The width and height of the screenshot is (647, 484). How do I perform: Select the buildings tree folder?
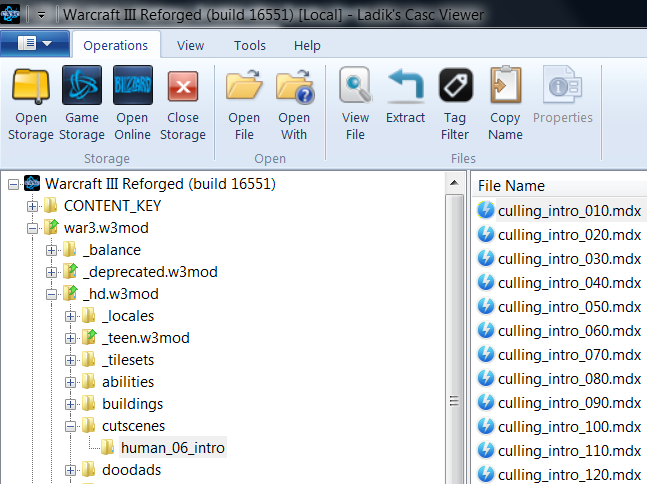(x=132, y=404)
